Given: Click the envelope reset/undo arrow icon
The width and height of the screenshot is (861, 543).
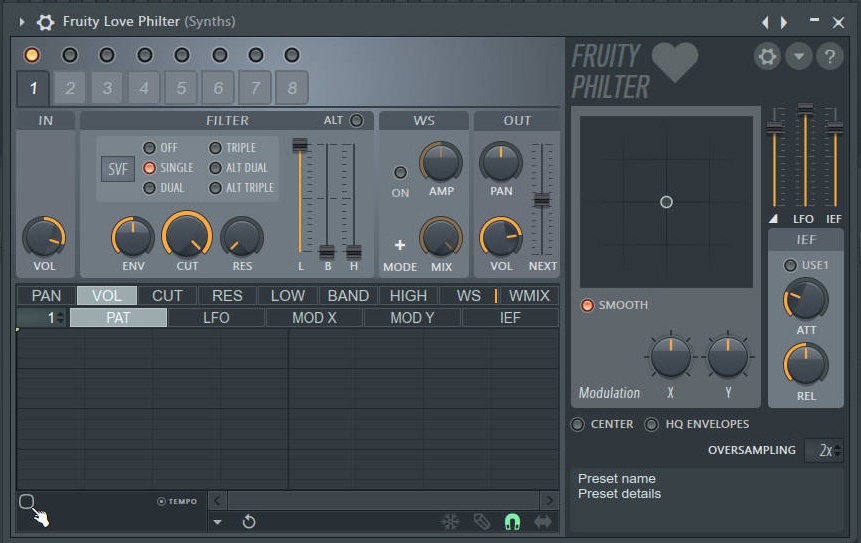Looking at the screenshot, I should click(249, 522).
